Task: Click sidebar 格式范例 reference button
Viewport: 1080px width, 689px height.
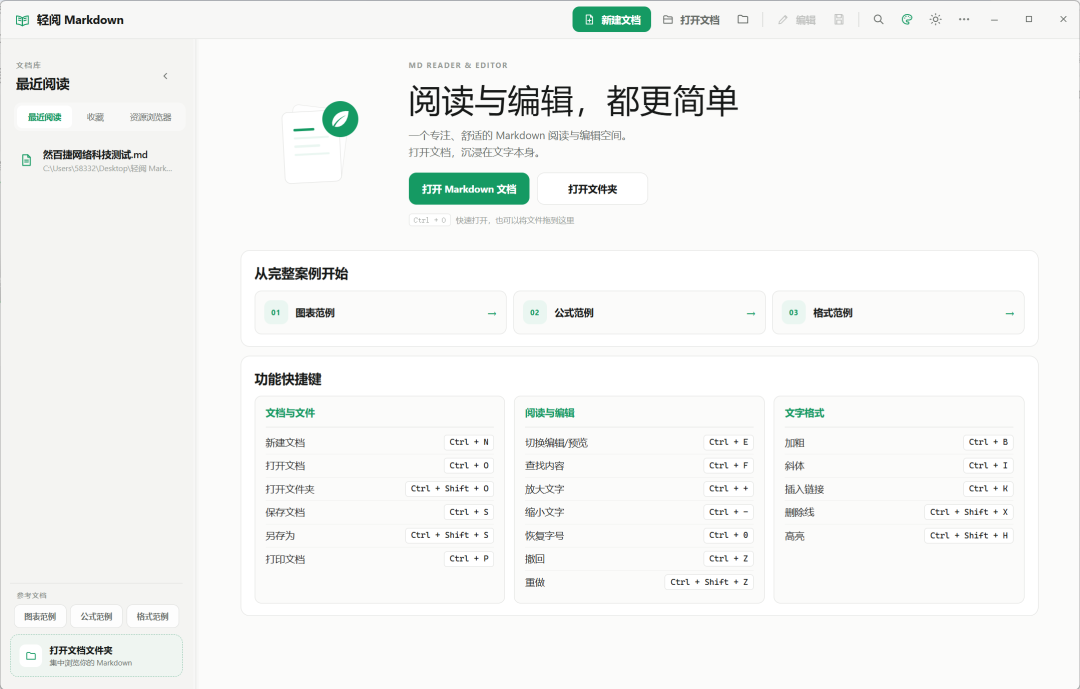Action: (x=153, y=617)
